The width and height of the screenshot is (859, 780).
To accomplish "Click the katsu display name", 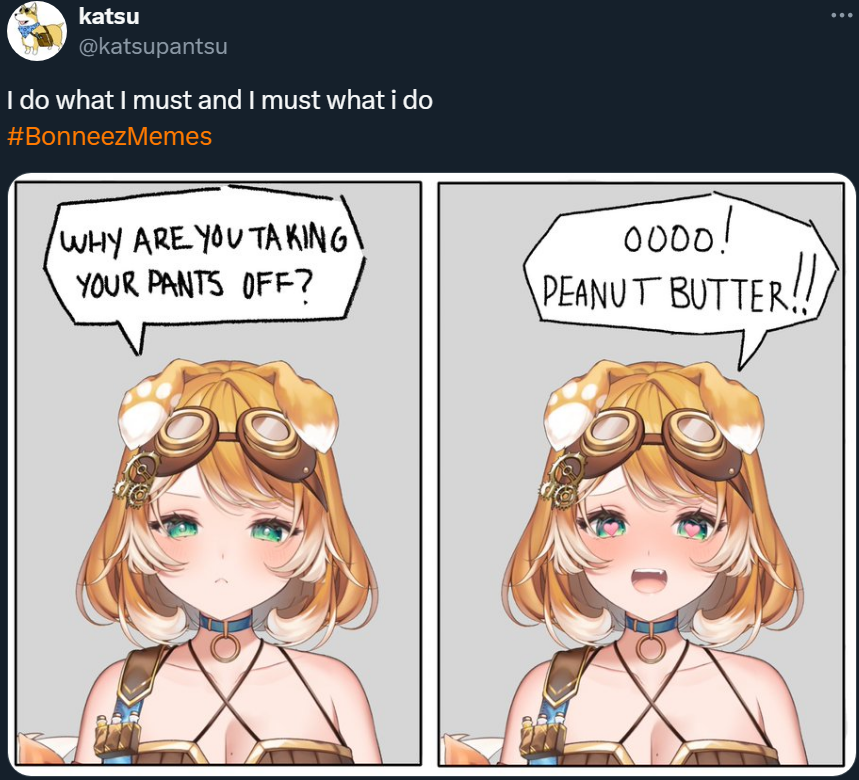I will pos(109,16).
